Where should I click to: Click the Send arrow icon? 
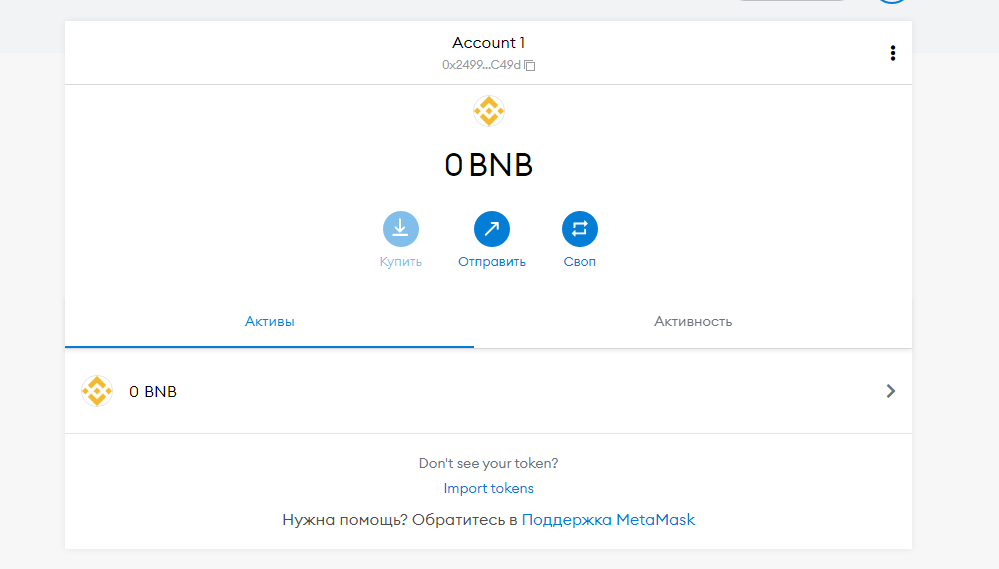[x=492, y=229]
